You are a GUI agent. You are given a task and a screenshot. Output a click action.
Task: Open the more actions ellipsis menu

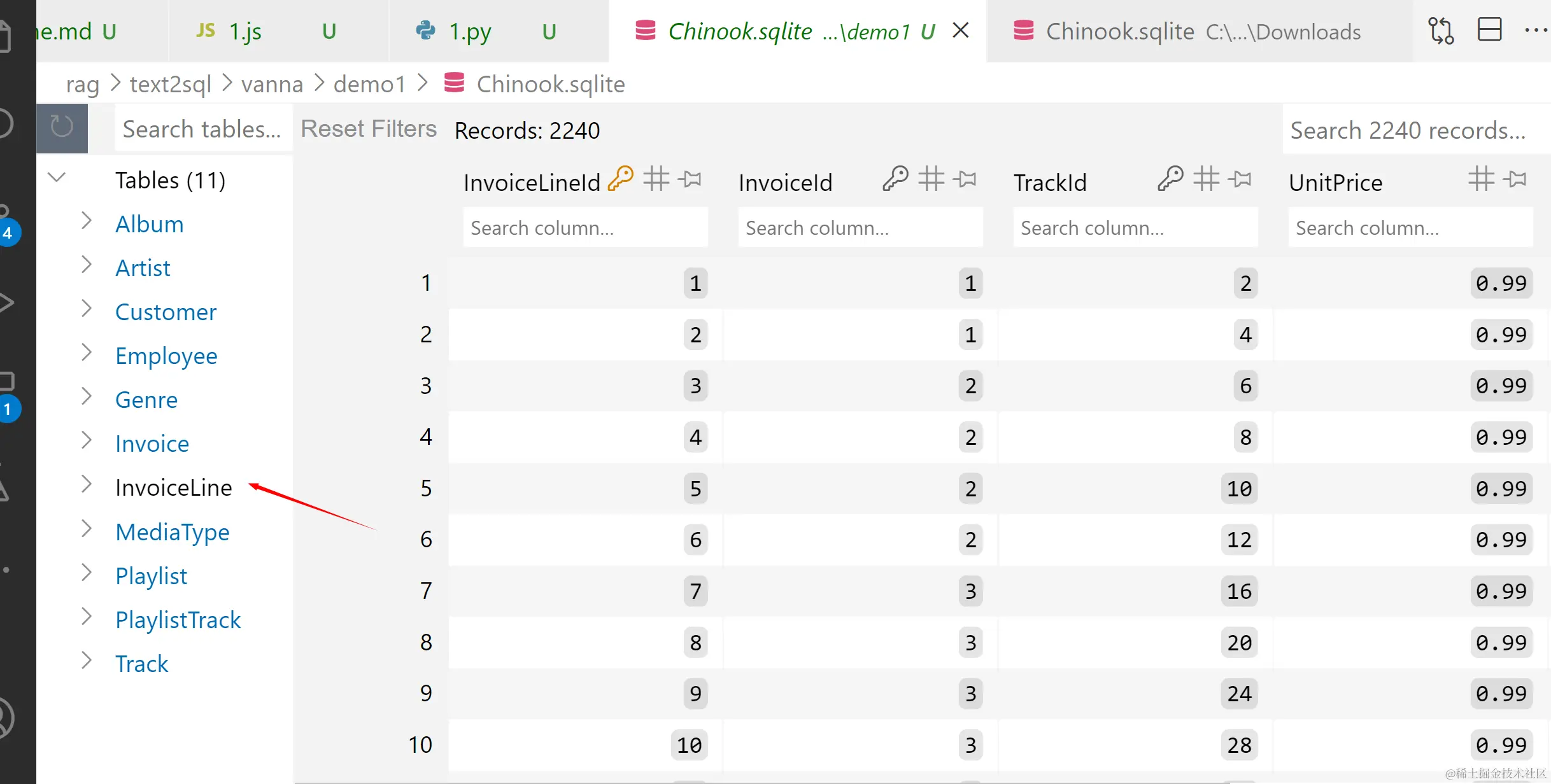[x=1536, y=30]
